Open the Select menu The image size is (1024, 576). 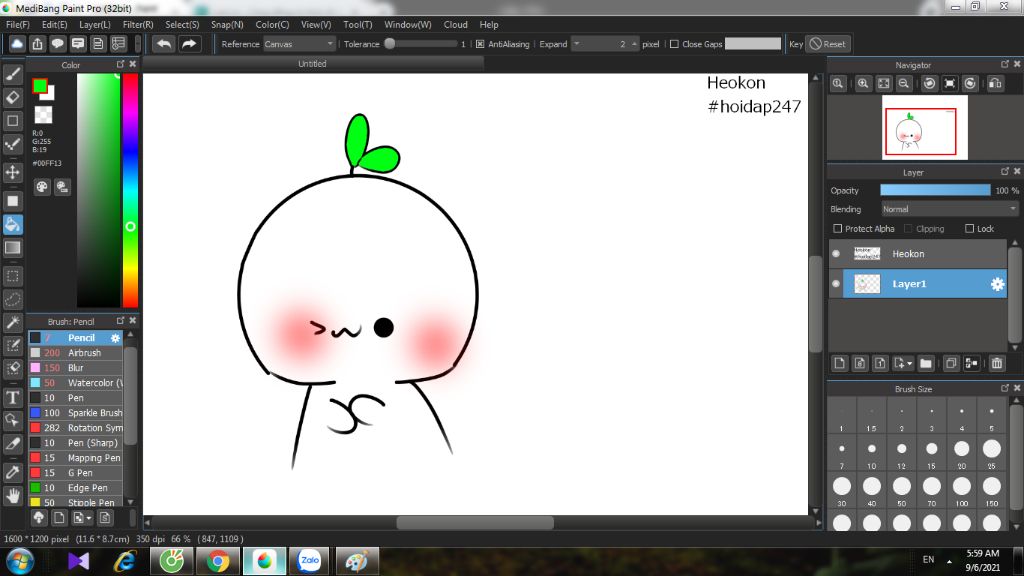(182, 24)
